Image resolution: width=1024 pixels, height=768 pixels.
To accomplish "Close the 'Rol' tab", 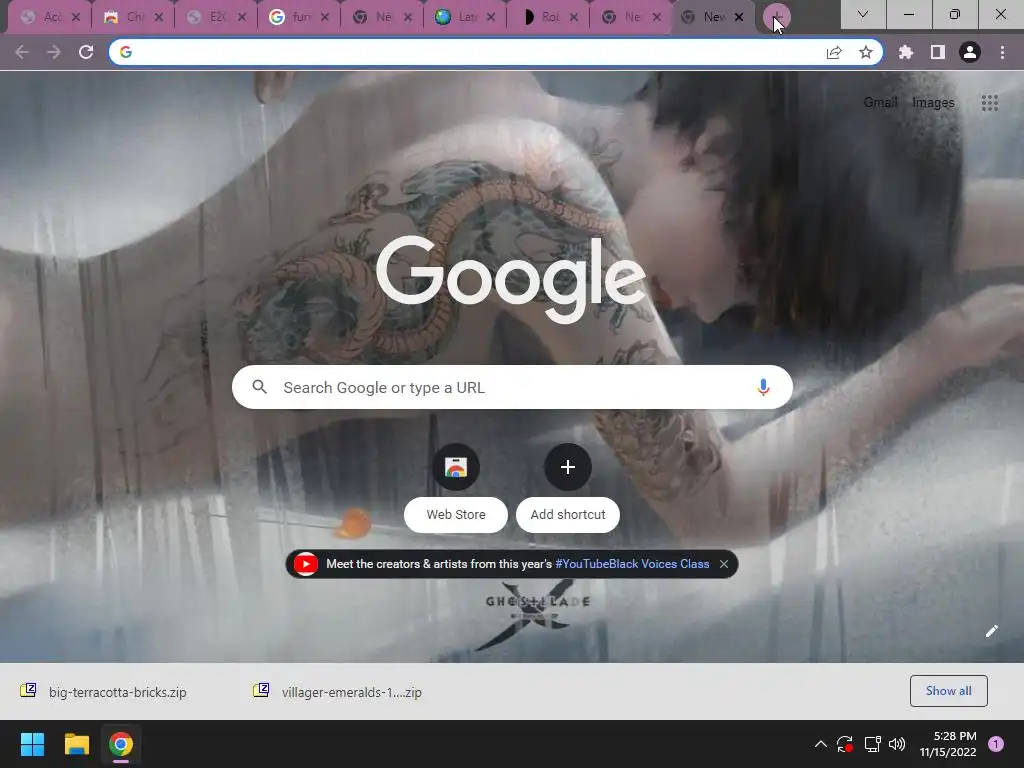I will click(574, 17).
